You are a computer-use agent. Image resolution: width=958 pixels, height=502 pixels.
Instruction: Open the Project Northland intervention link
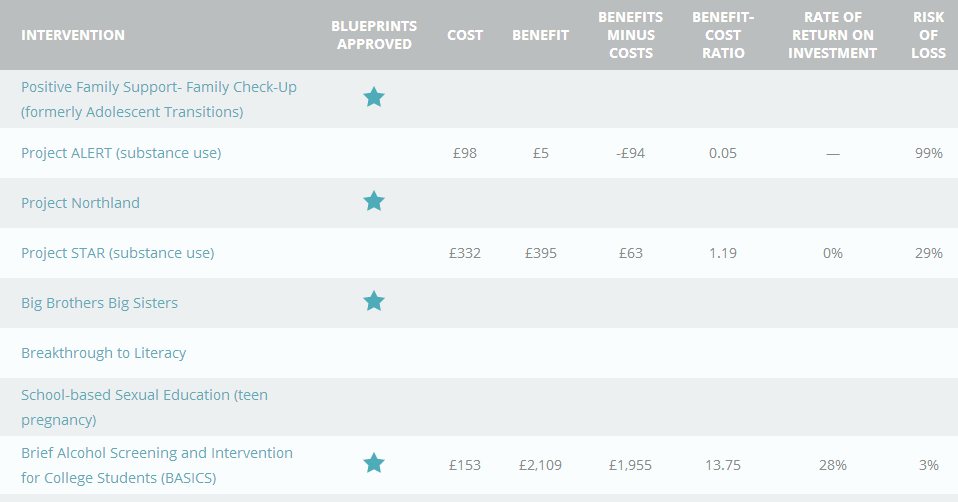point(80,203)
